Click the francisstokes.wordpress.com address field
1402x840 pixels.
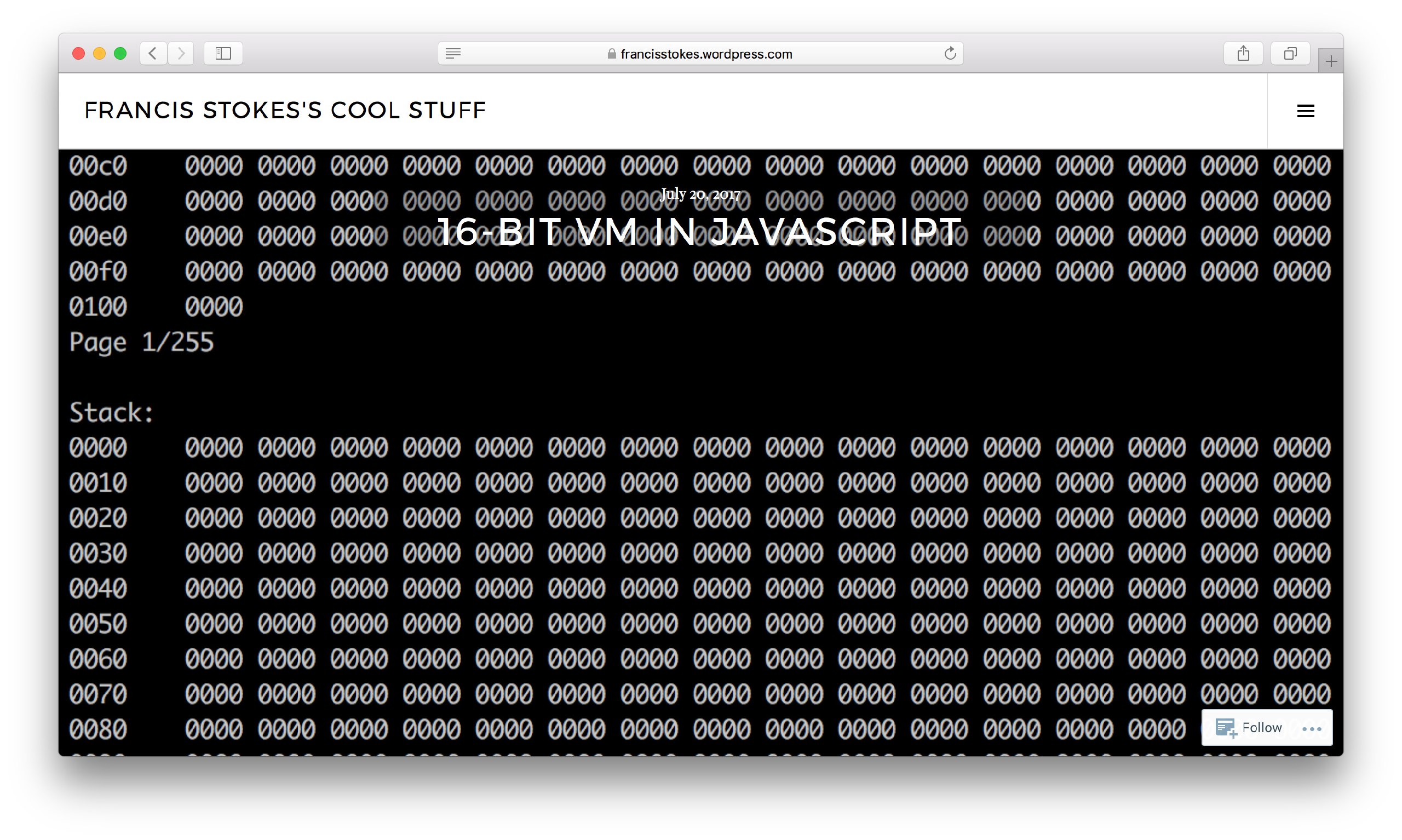coord(700,53)
